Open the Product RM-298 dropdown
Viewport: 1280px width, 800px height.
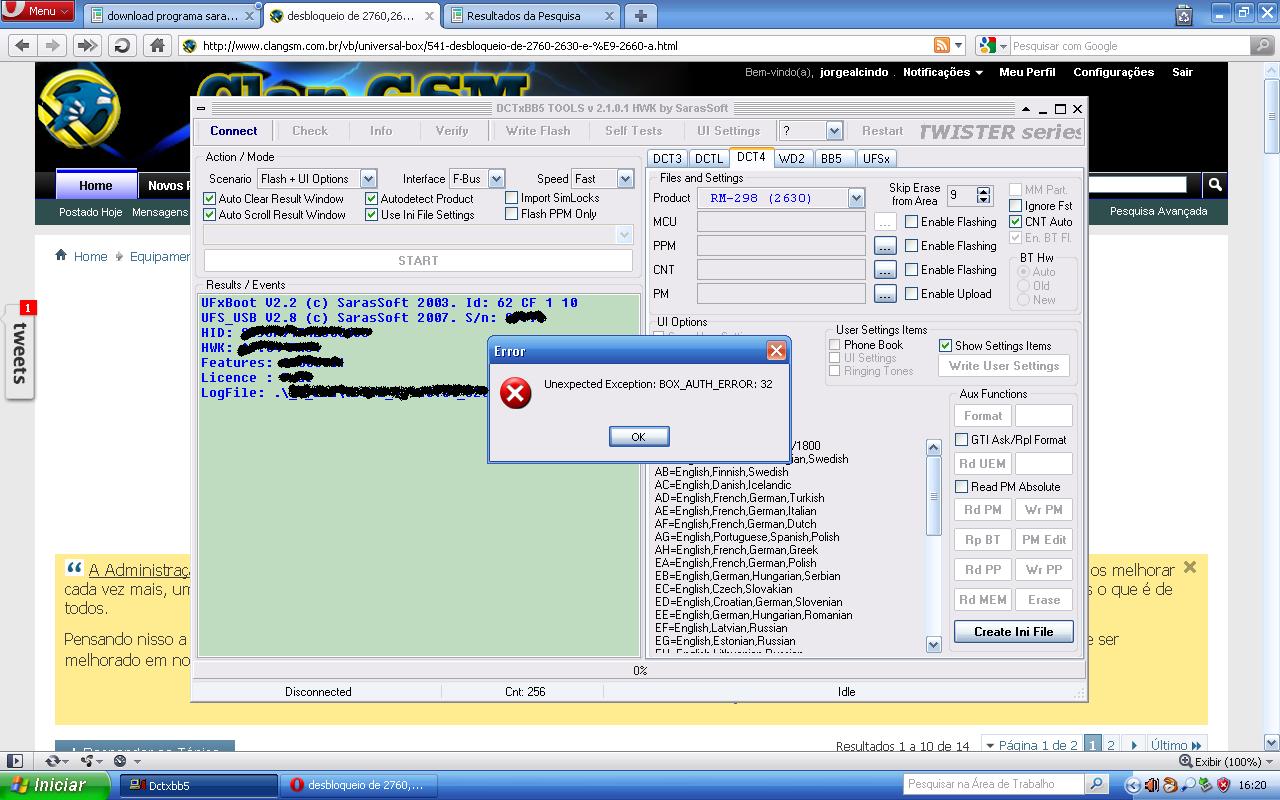coord(856,198)
